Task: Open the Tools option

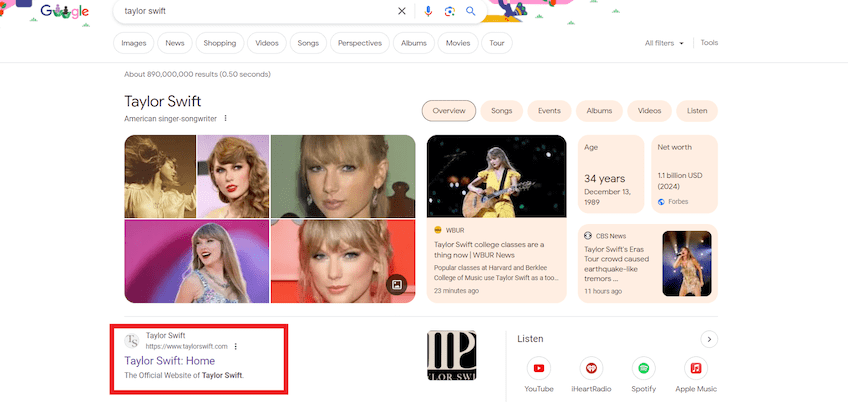Action: (x=709, y=43)
